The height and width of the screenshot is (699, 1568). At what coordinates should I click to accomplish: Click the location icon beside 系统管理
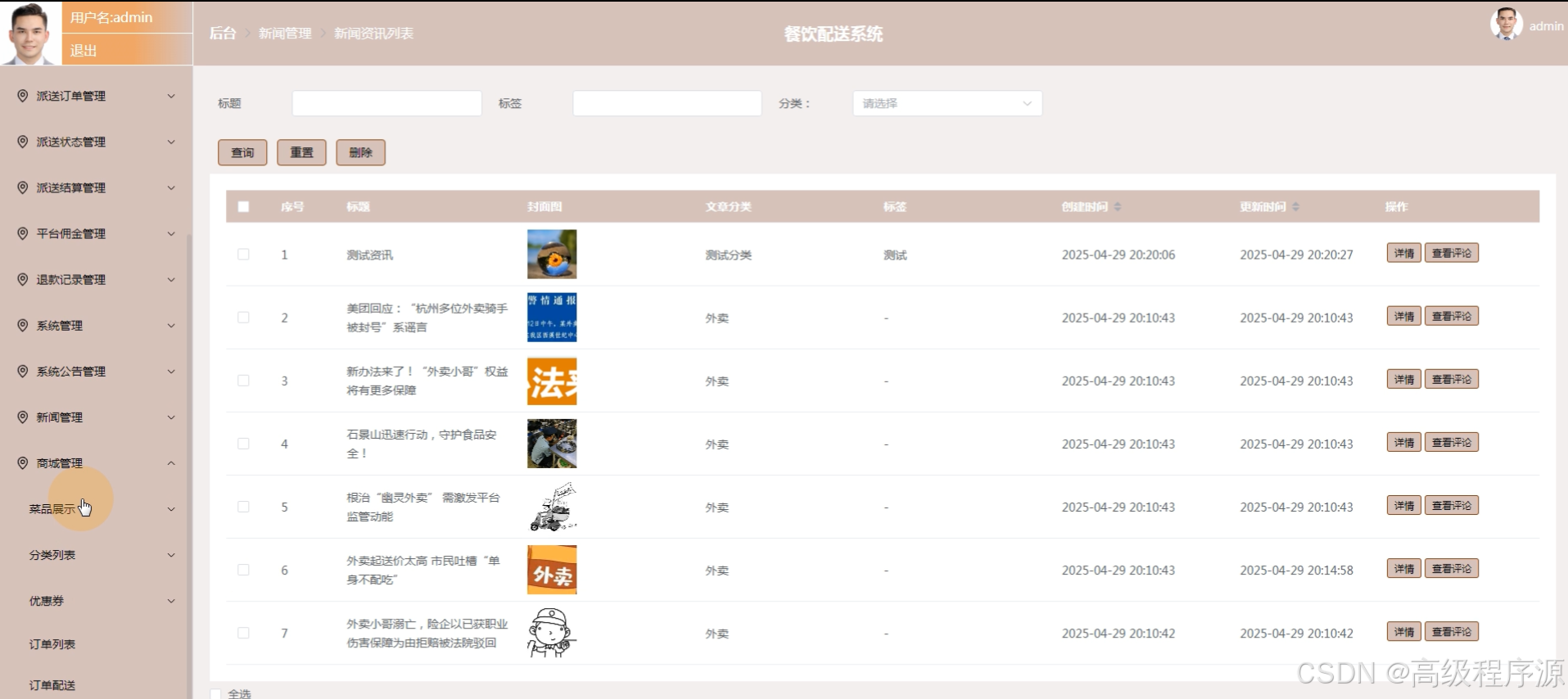tap(23, 325)
